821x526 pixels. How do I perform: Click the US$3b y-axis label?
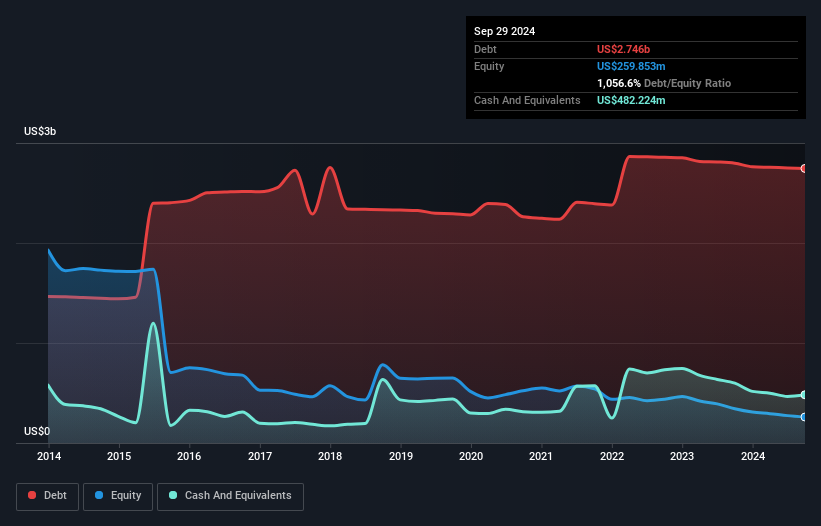tap(40, 131)
